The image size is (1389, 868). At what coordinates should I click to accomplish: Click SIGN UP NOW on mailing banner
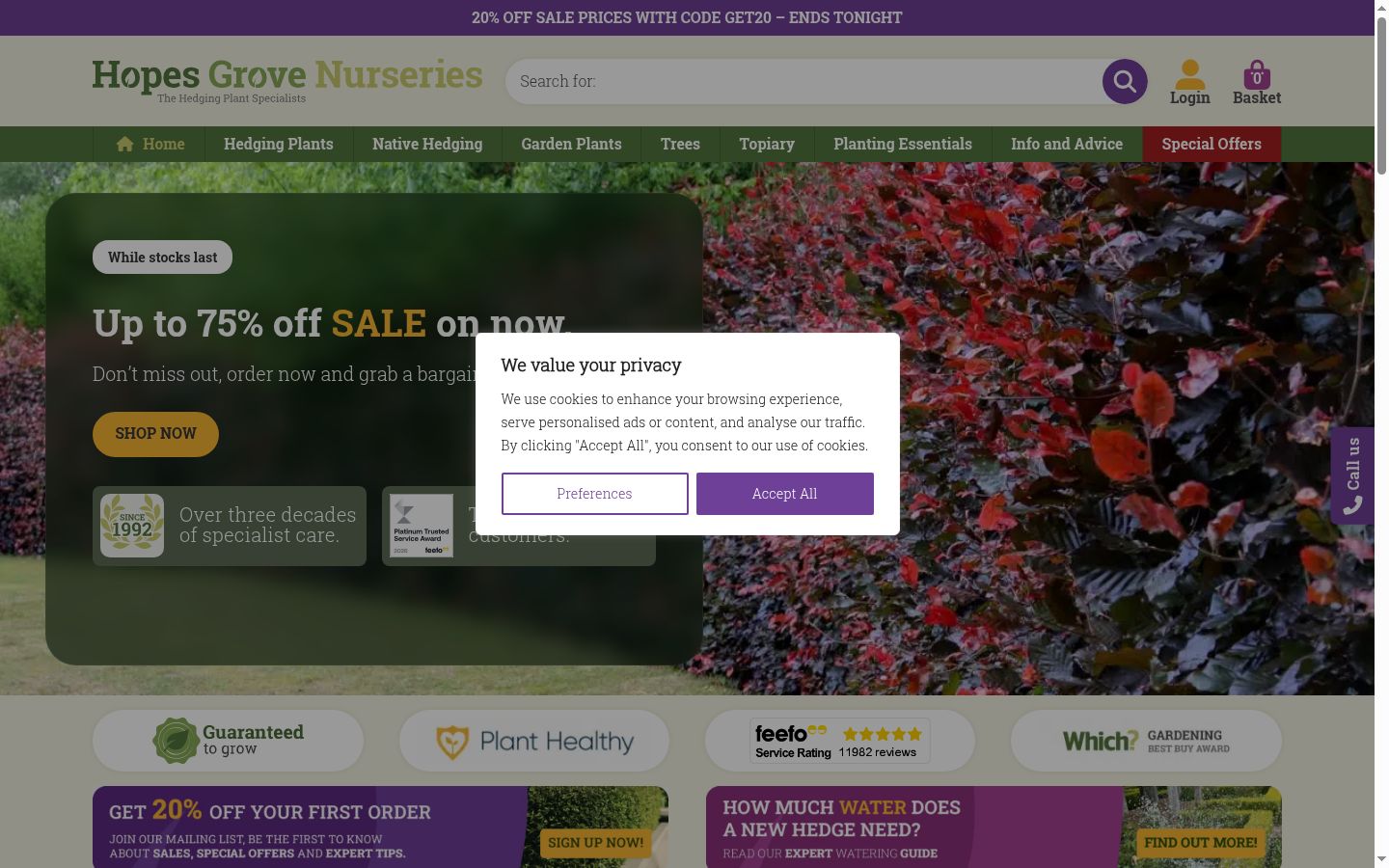pos(595,842)
